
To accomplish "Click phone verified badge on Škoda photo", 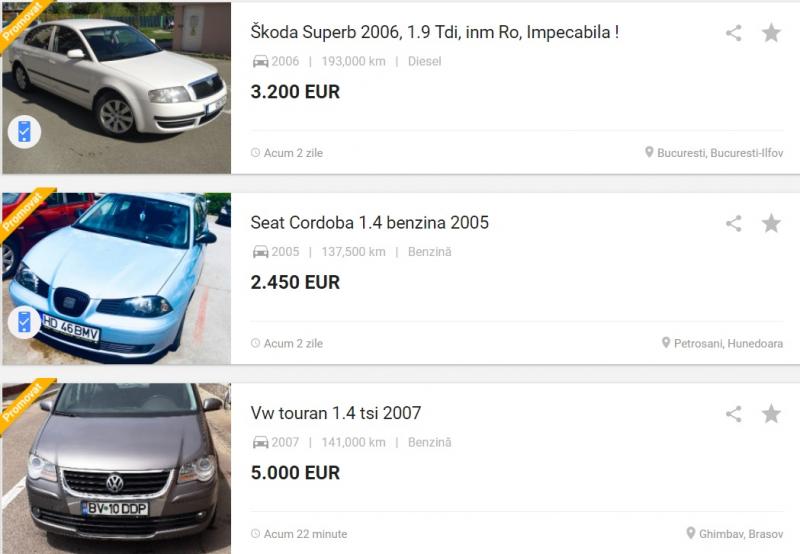I will click(x=24, y=132).
